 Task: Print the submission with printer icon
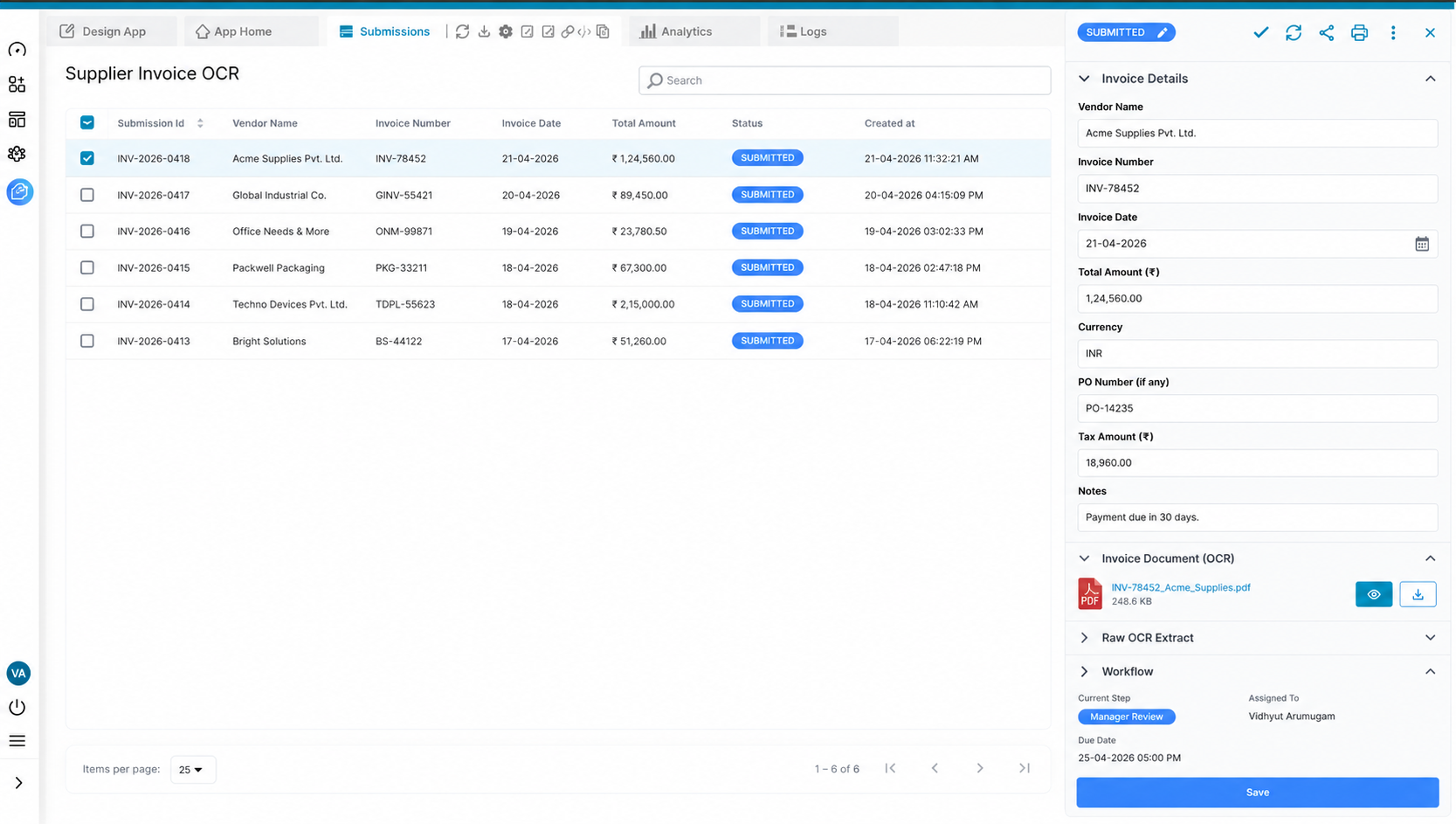1359,33
